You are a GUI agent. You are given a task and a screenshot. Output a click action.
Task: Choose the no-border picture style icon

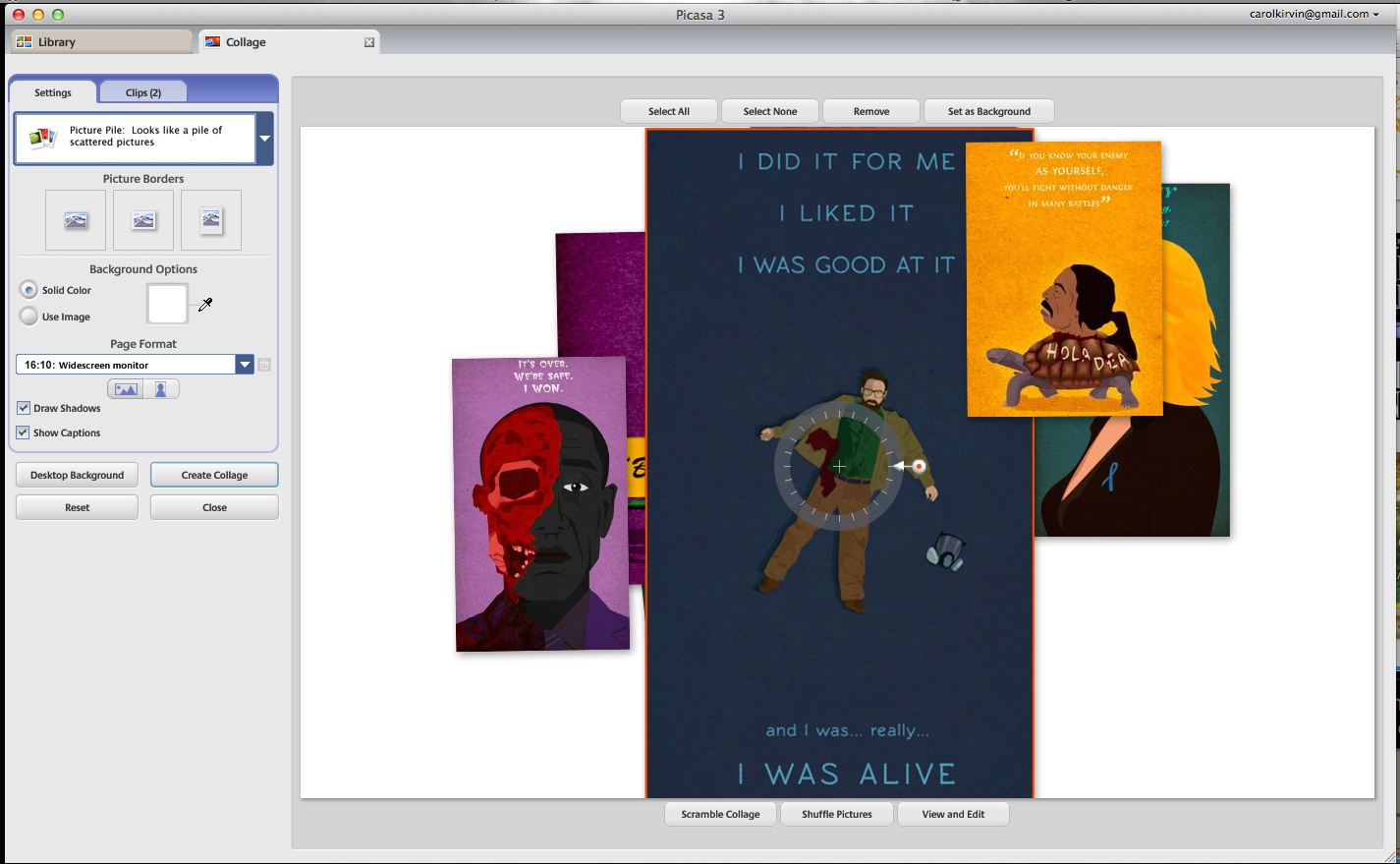tap(76, 220)
